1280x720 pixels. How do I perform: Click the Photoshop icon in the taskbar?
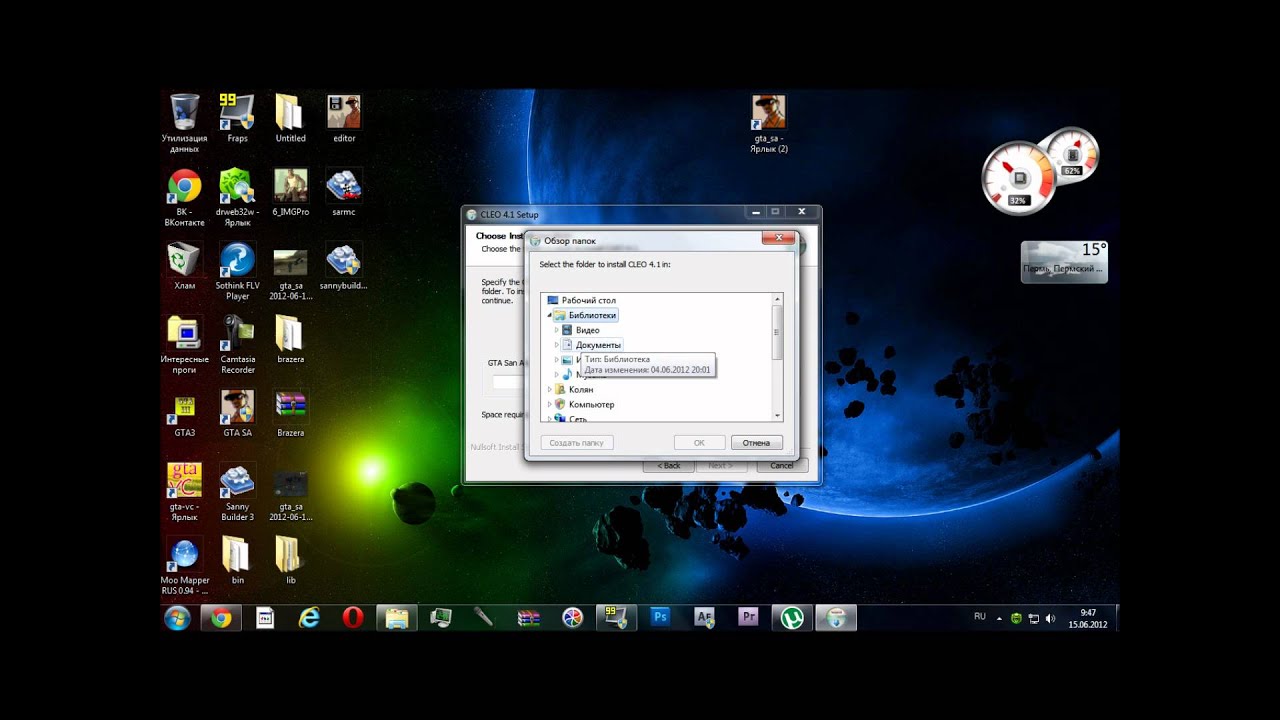[x=660, y=617]
